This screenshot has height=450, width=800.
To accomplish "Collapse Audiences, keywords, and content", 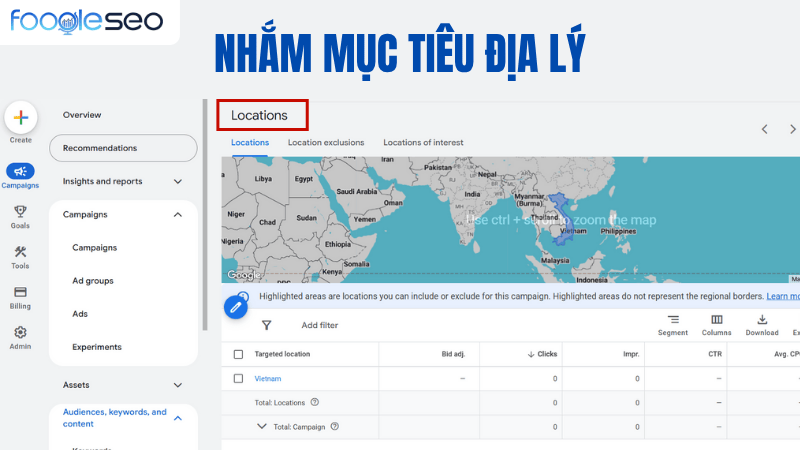I will pyautogui.click(x=178, y=418).
